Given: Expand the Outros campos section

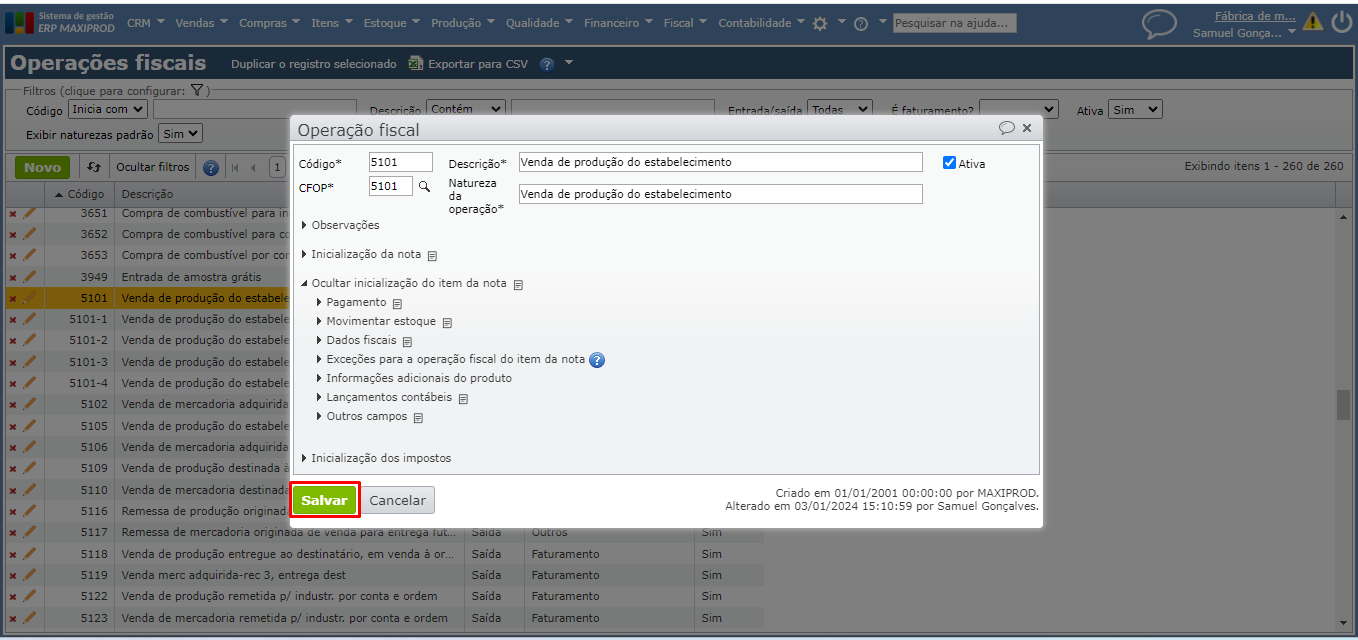Looking at the screenshot, I should 362,416.
